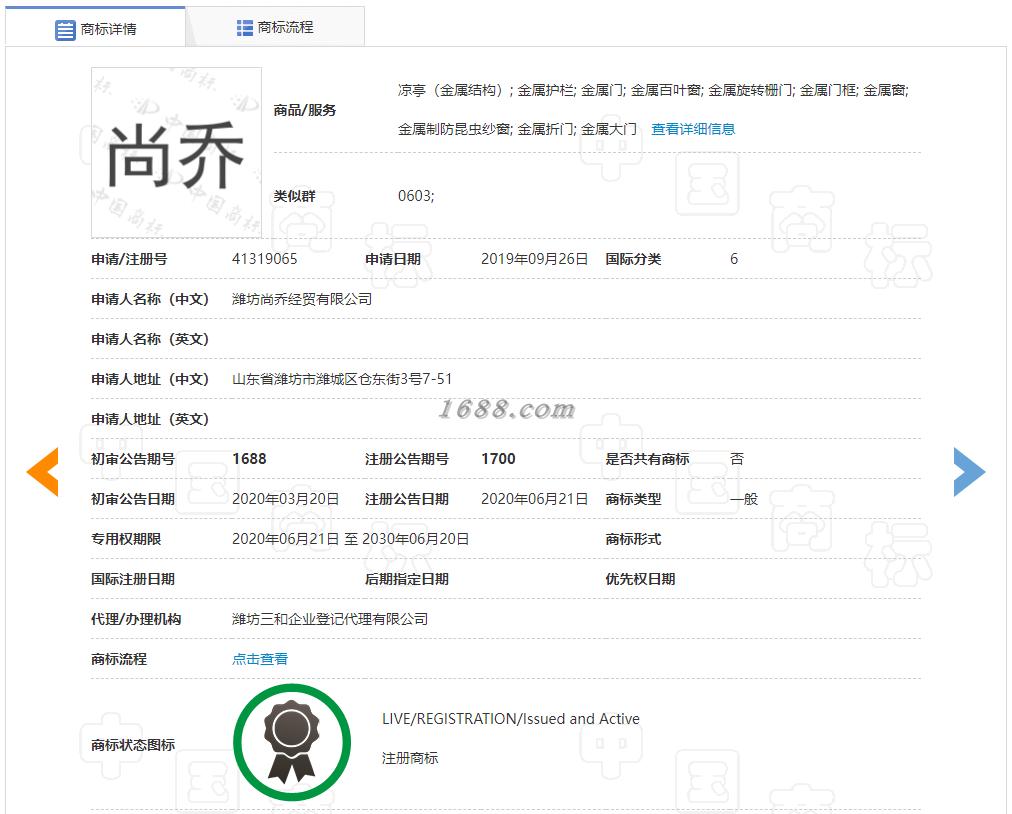1012x814 pixels.
Task: Click the registered trademark status badge icon
Action: pyautogui.click(x=292, y=742)
